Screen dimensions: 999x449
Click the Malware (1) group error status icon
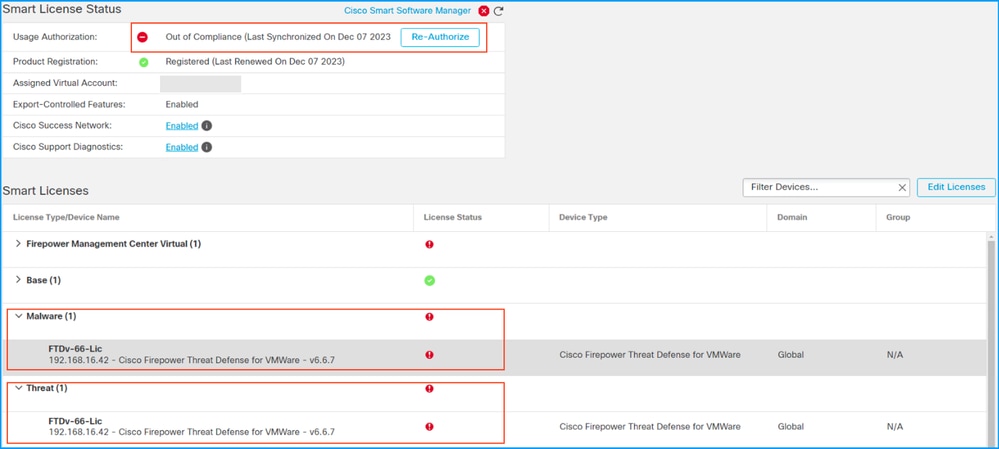429,317
